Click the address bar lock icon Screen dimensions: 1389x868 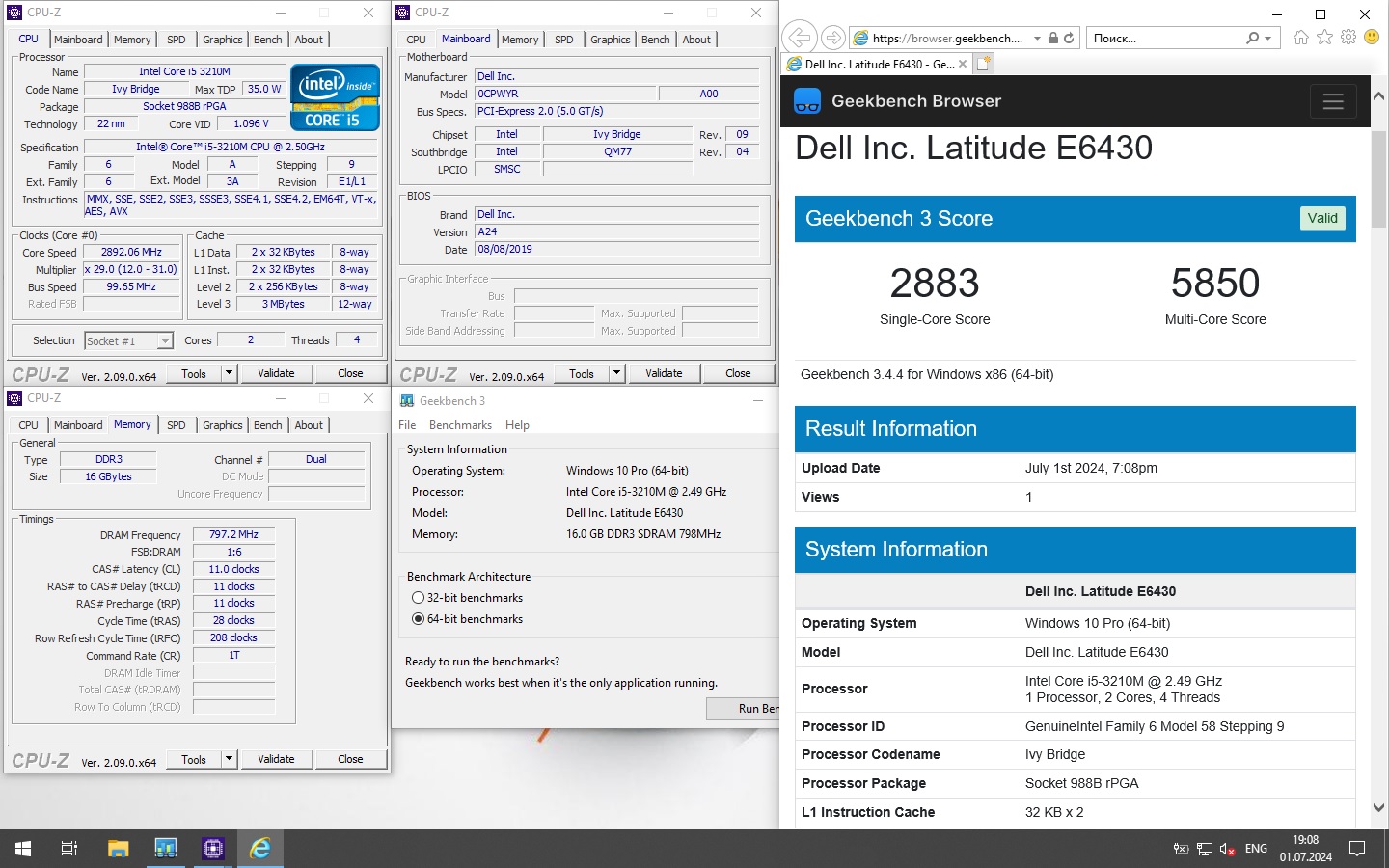click(1053, 38)
